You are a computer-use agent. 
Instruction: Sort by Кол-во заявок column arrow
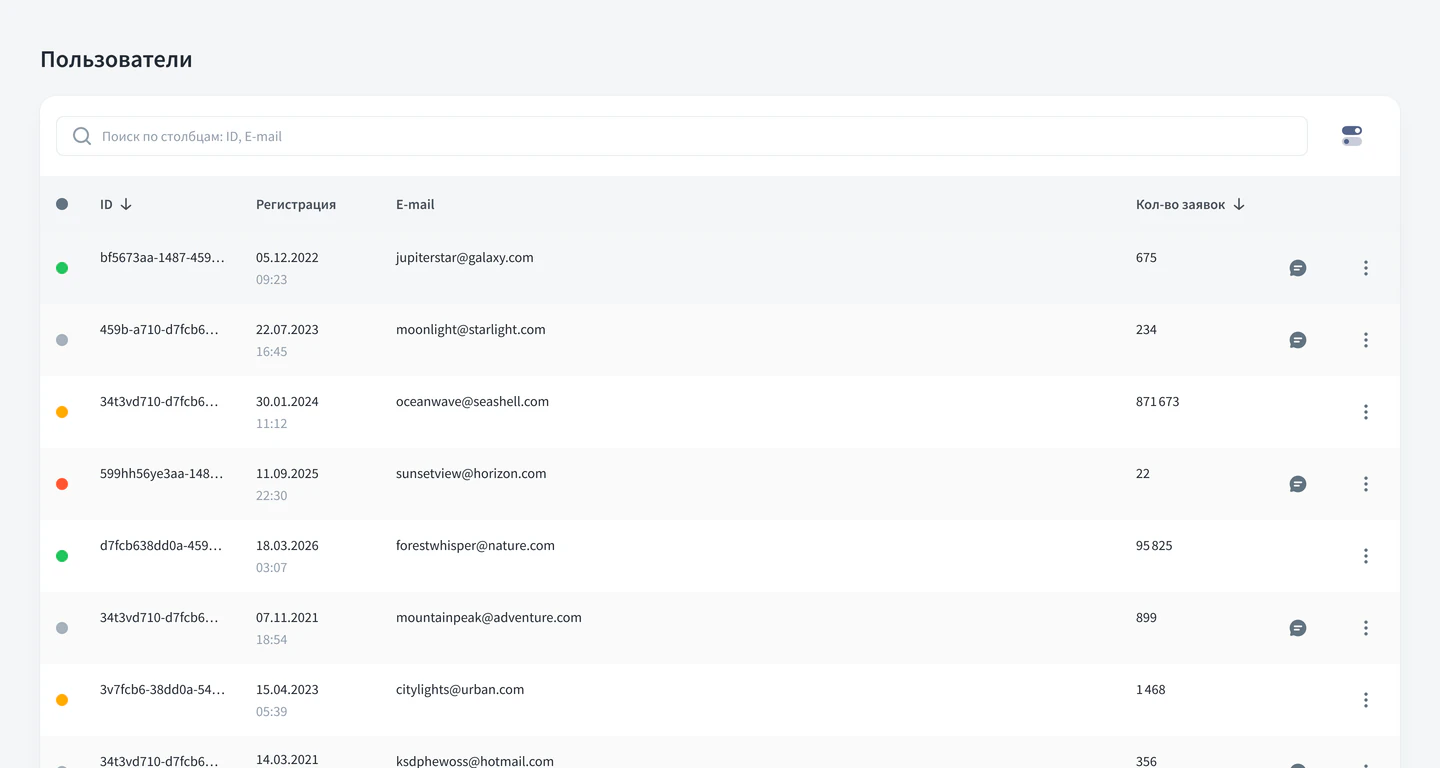[x=1239, y=204]
